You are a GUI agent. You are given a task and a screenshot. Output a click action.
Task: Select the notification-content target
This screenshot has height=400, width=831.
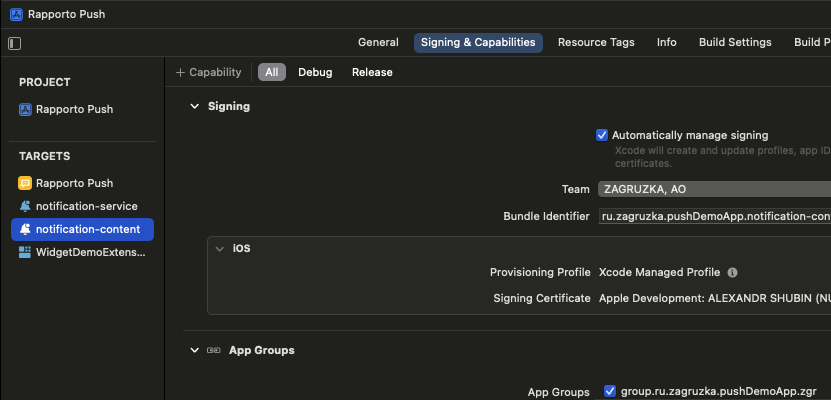tap(83, 229)
